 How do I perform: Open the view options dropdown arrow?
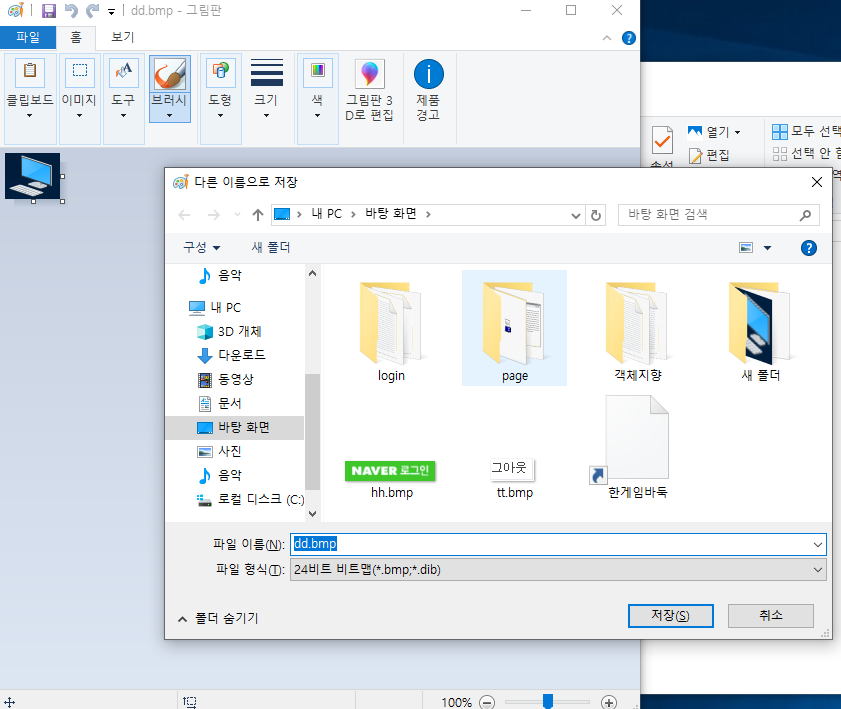click(768, 248)
